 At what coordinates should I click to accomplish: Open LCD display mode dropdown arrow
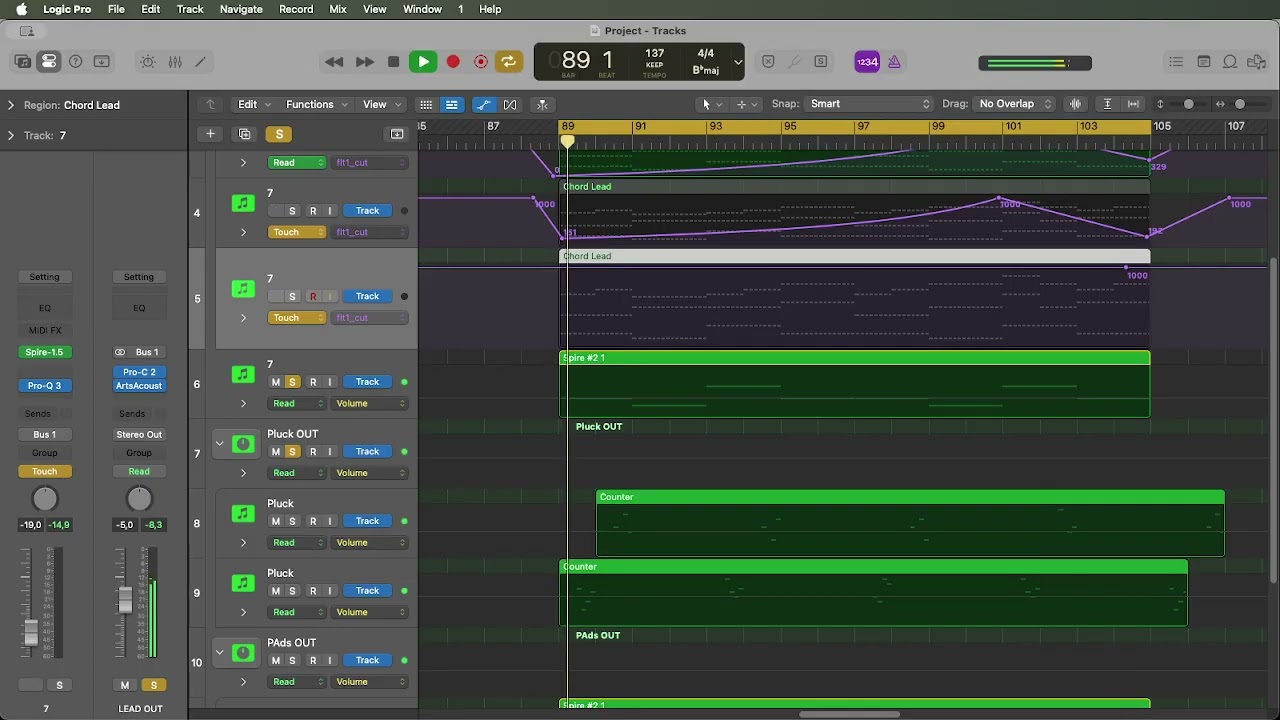tap(738, 62)
